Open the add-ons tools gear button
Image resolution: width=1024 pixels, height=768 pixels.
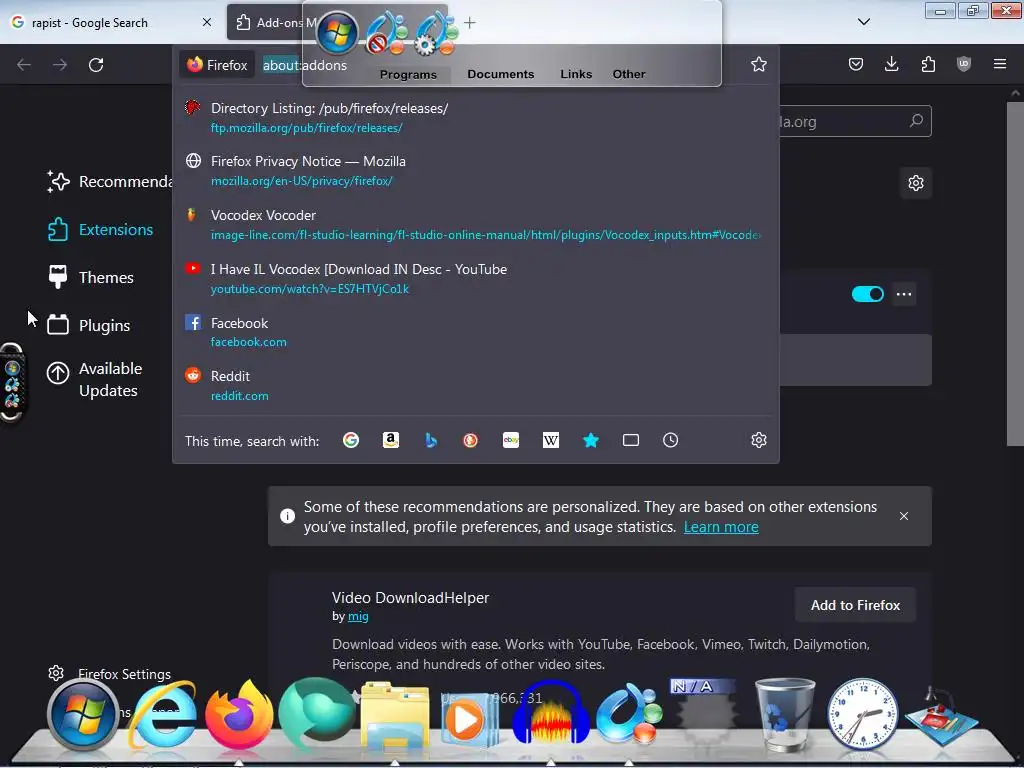click(916, 183)
